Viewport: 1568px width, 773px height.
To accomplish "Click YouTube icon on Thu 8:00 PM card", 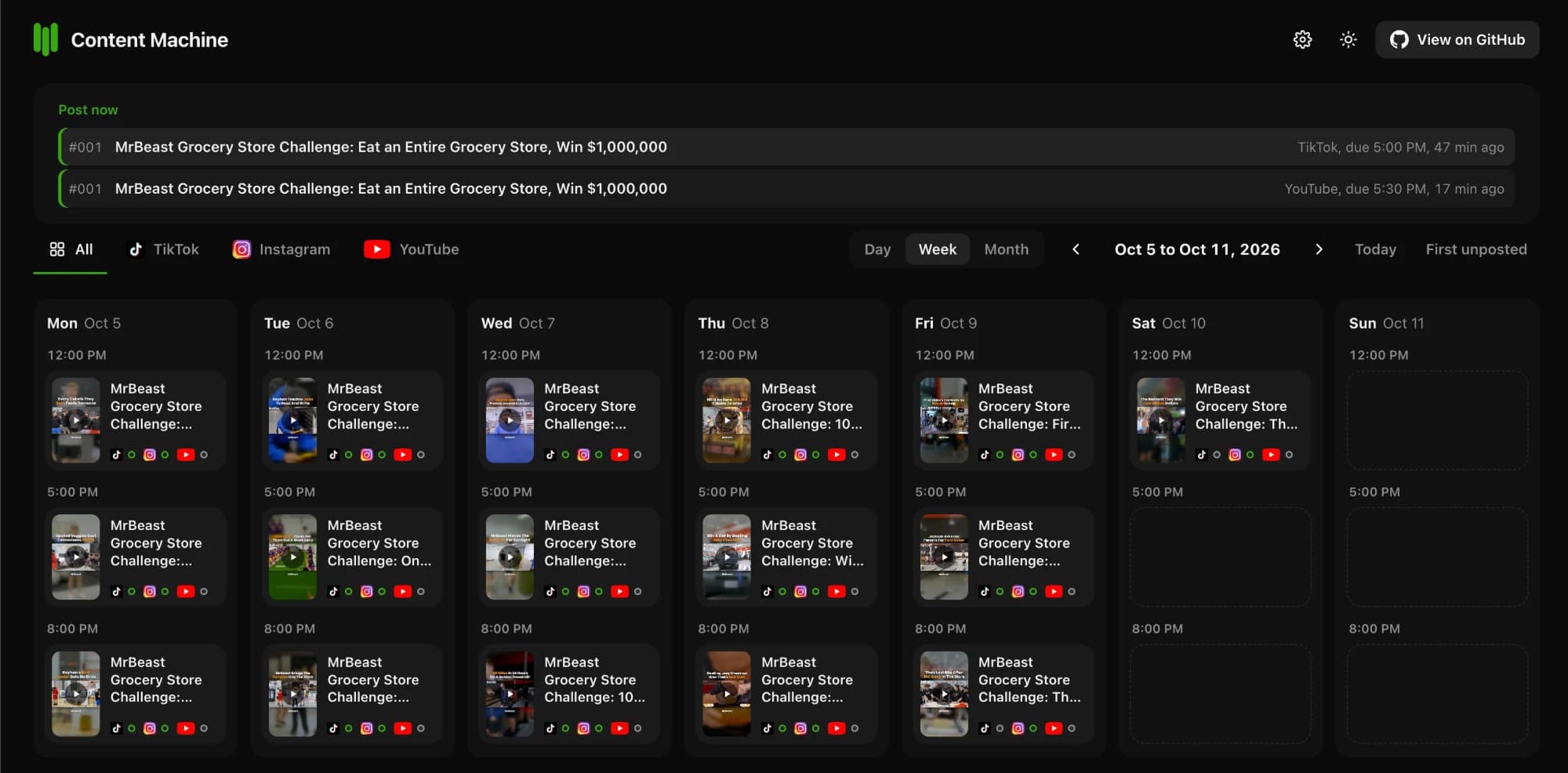I will [837, 728].
